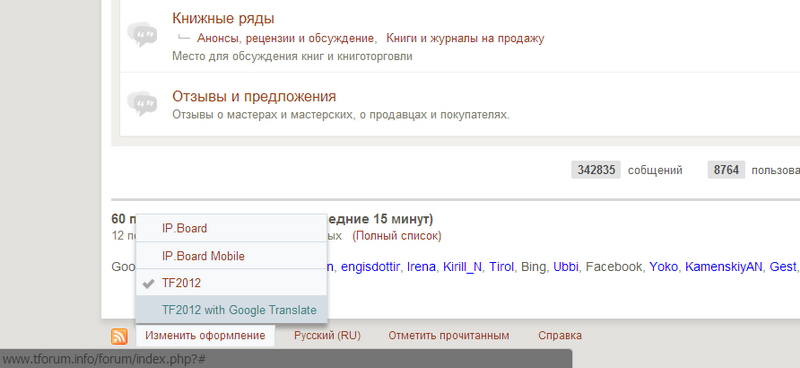Open the Русский (RU) language selector

click(327, 335)
